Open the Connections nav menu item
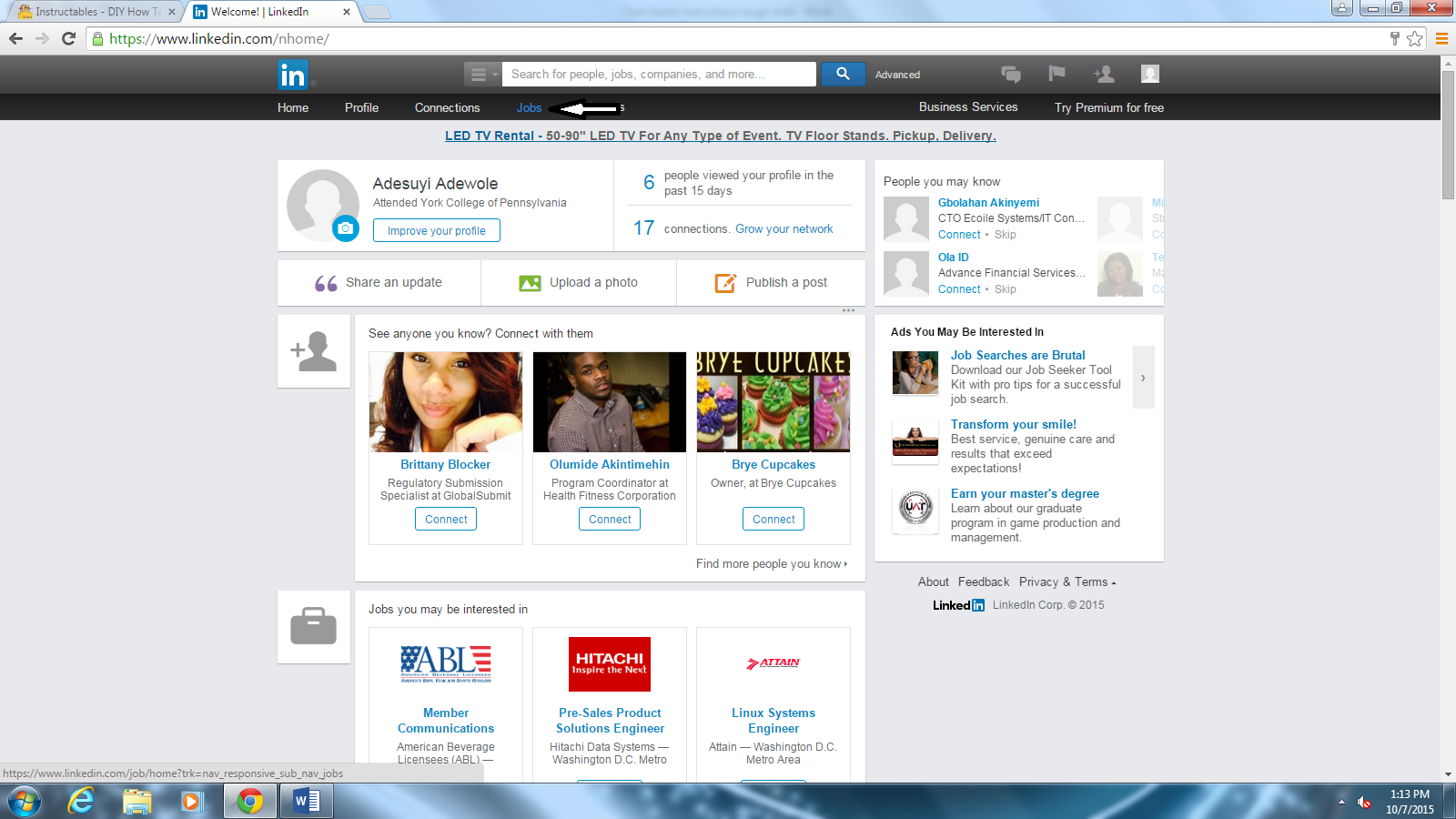 click(x=447, y=107)
